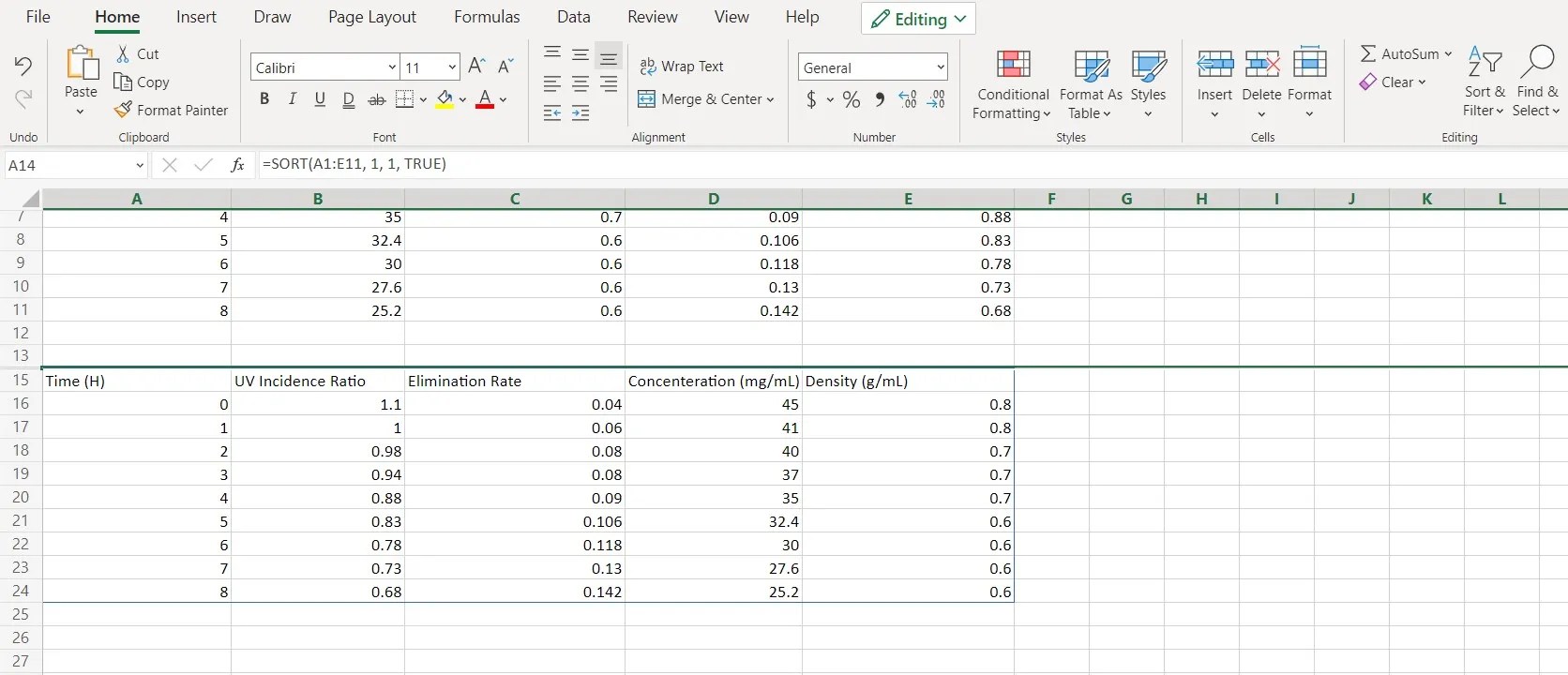The width and height of the screenshot is (1568, 675).
Task: Click the Clear button
Action: coord(1393,82)
